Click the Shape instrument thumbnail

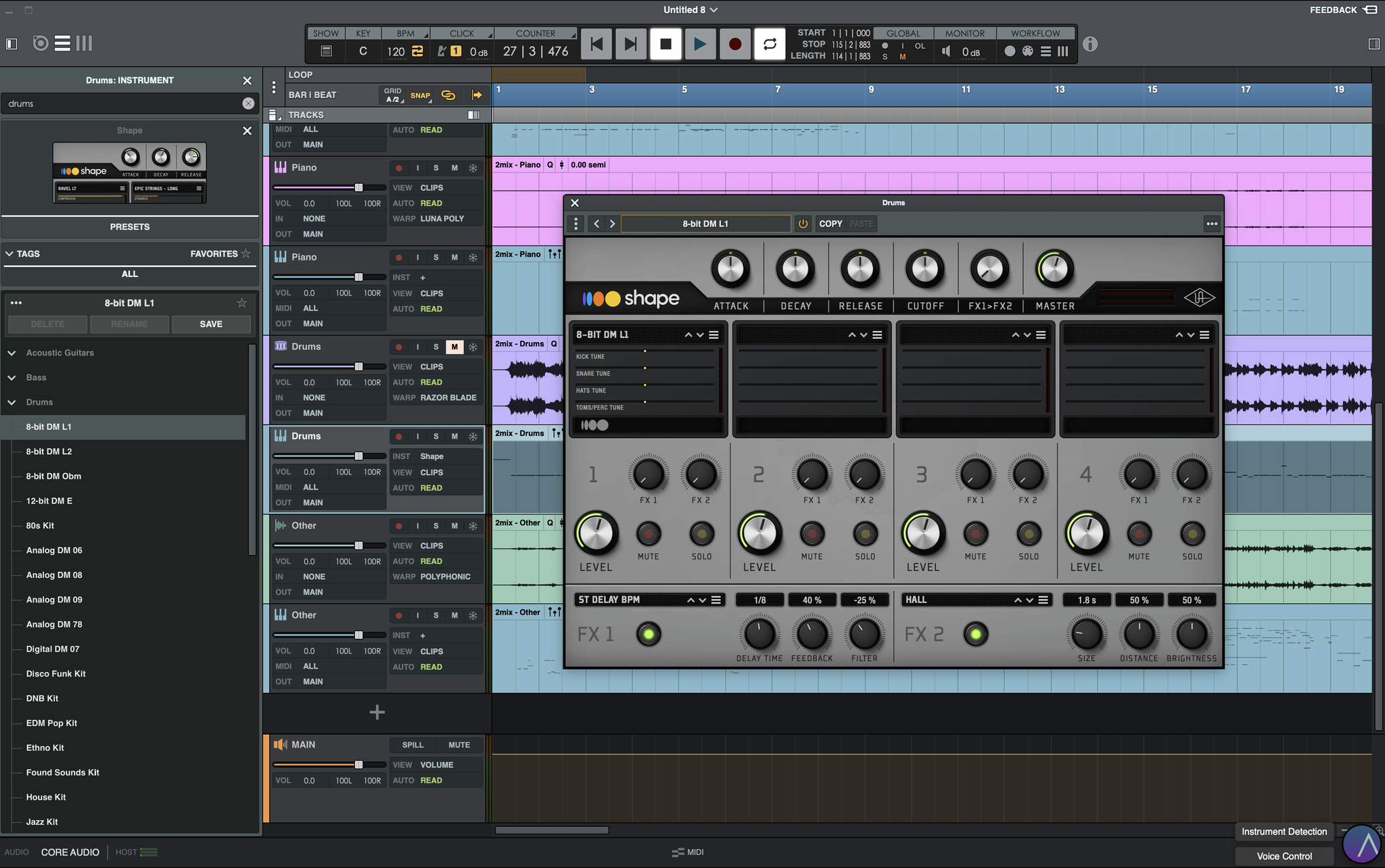point(130,173)
